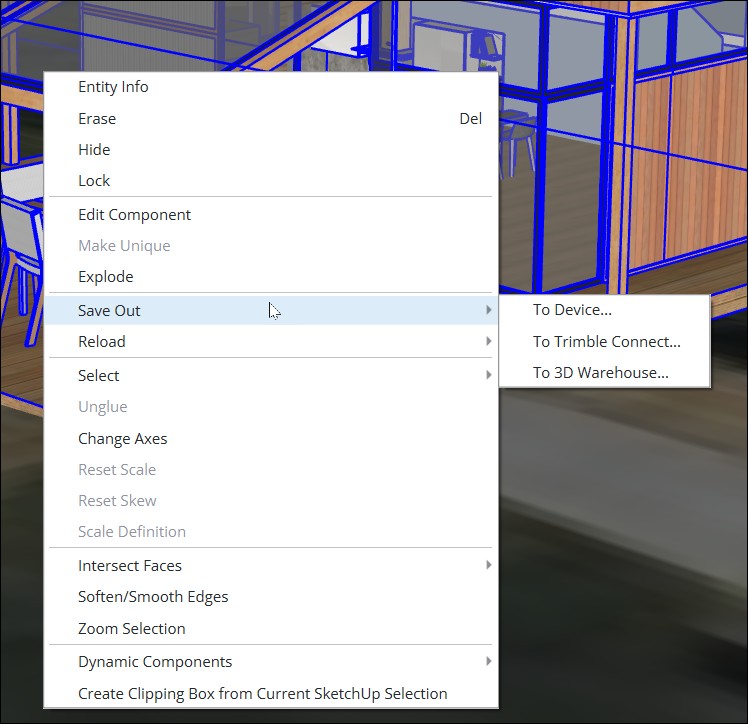Expand the Save Out submenu arrow
The width and height of the screenshot is (748, 724).
(x=488, y=311)
